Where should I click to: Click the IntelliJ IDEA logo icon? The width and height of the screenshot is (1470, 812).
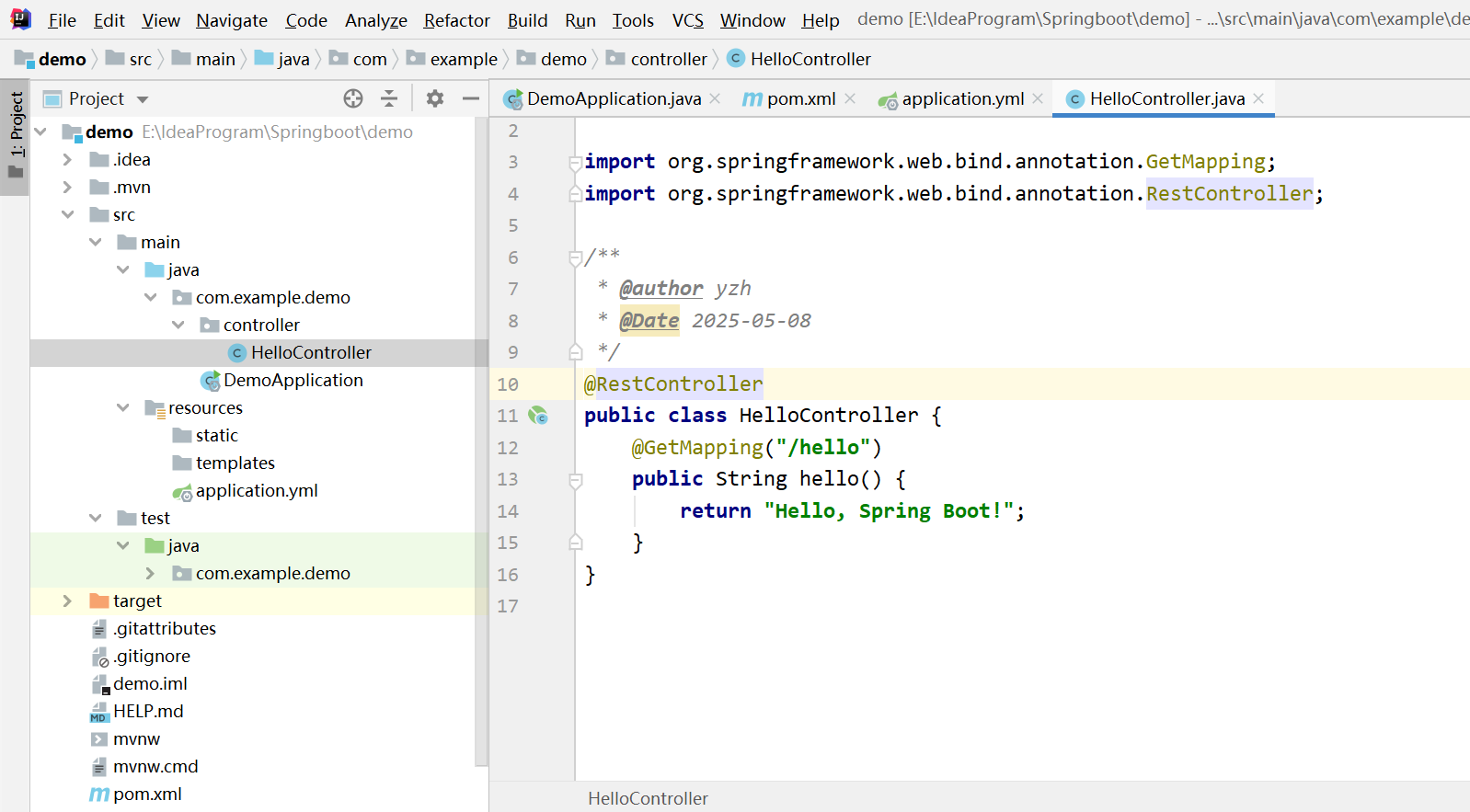pyautogui.click(x=20, y=19)
